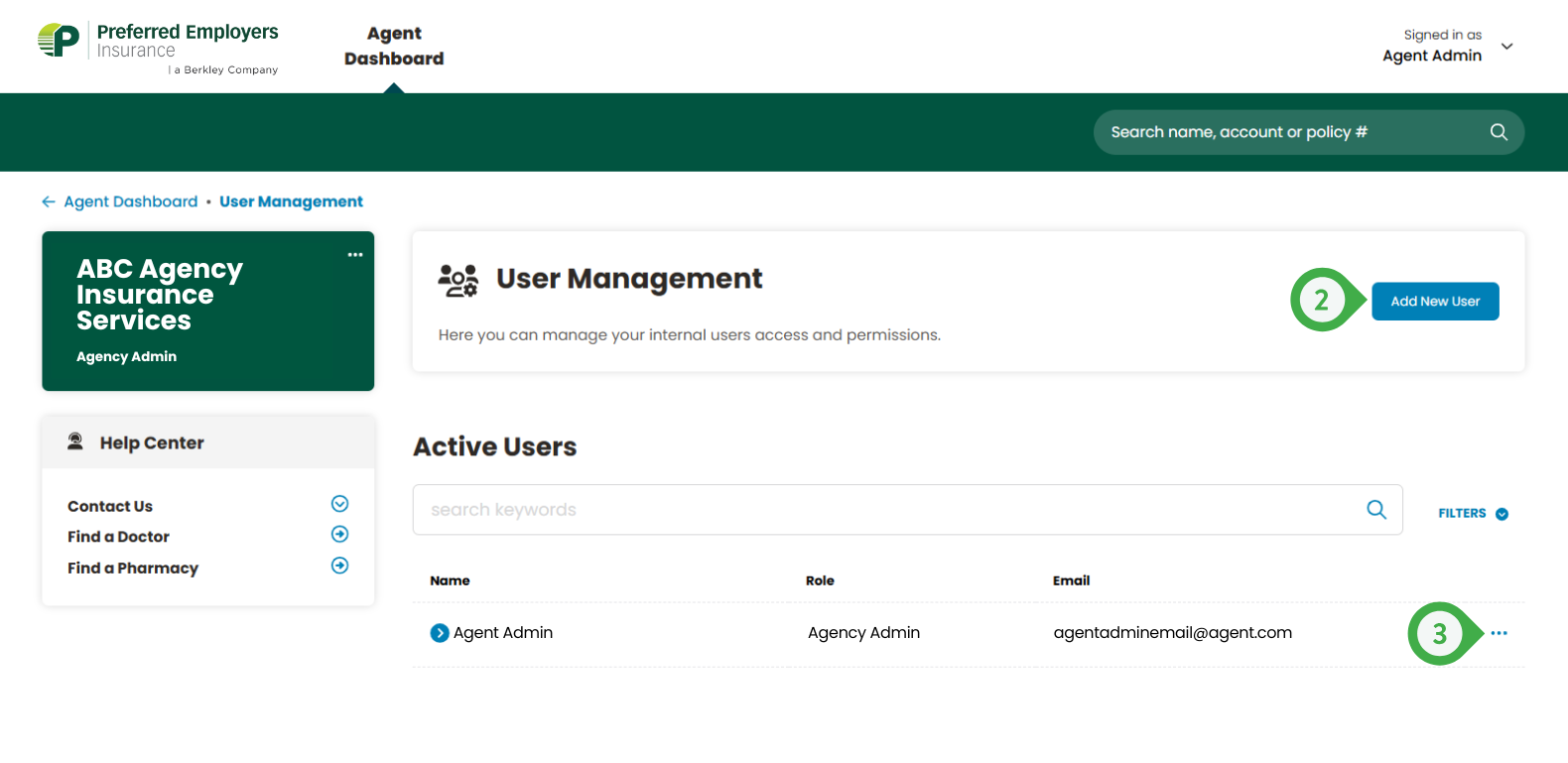Screen dimensions: 1568x763
Task: Click the Role column header
Action: point(820,580)
